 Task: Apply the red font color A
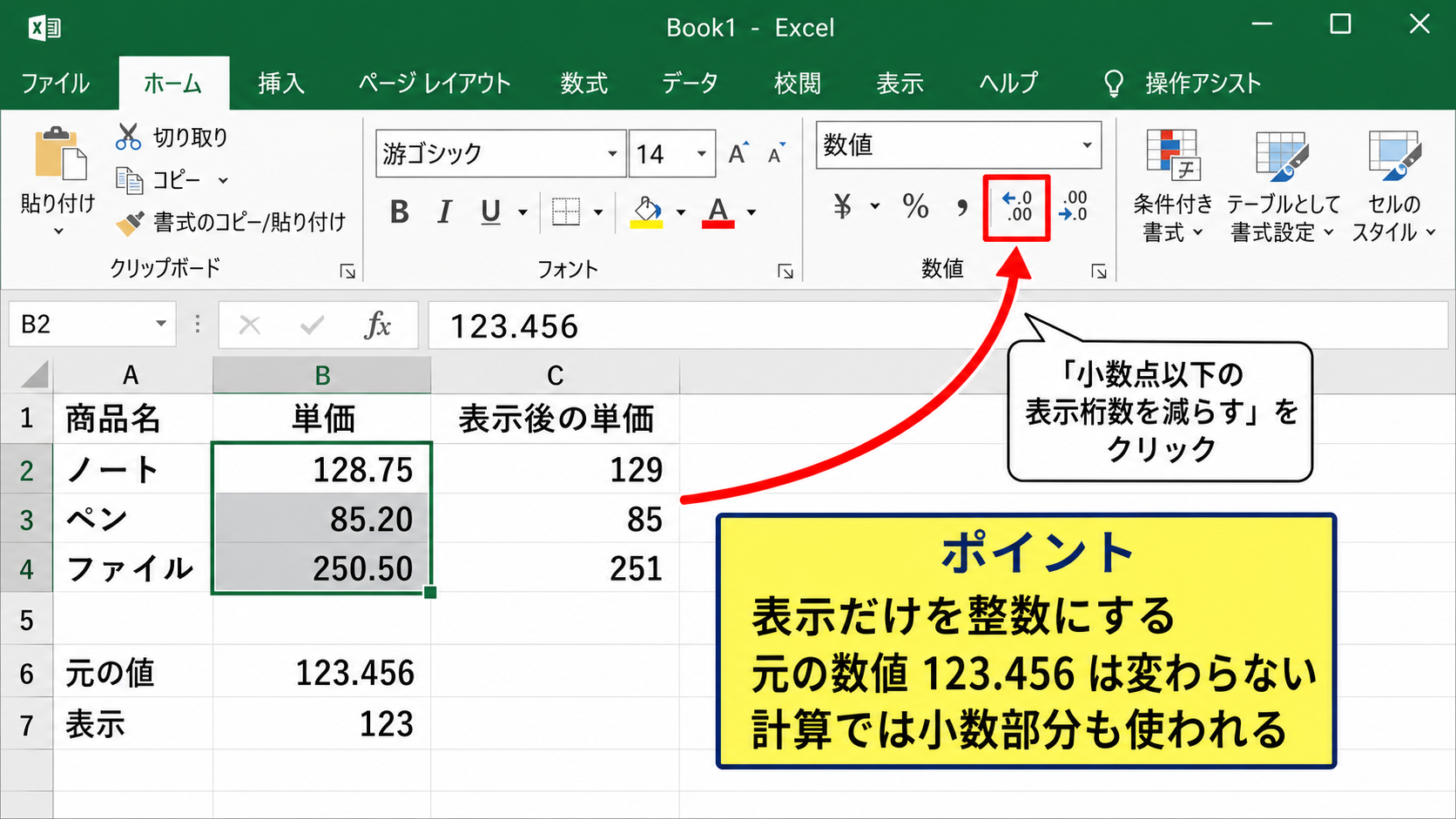(718, 211)
